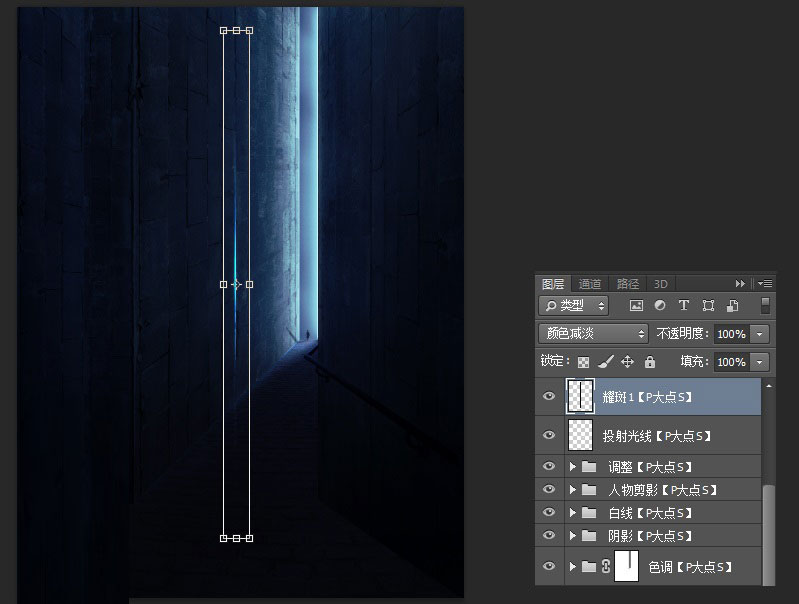The image size is (799, 604).
Task: Click the 不透明度 100% value field
Action: coord(732,334)
